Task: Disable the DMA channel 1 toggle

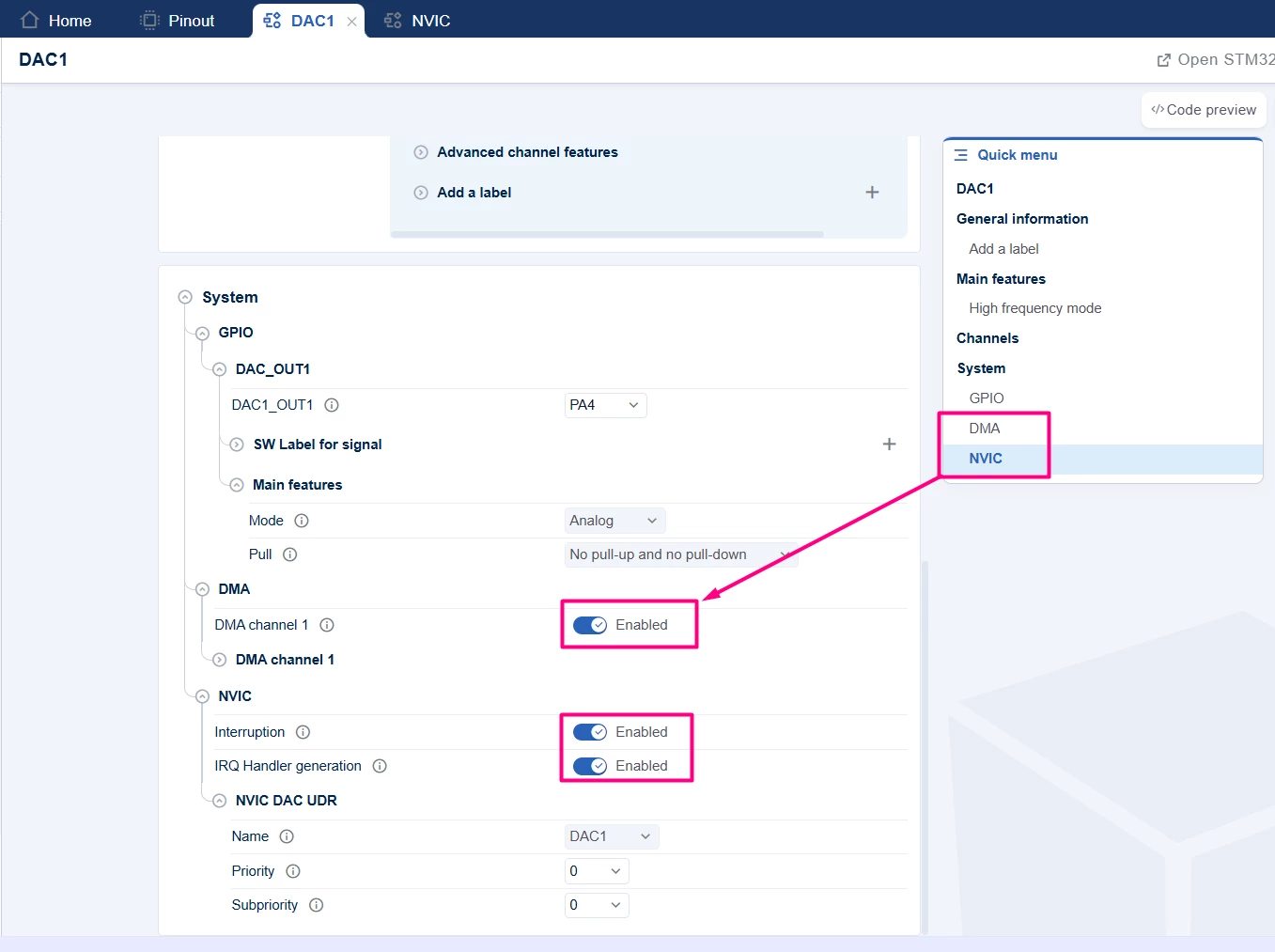Action: click(590, 625)
